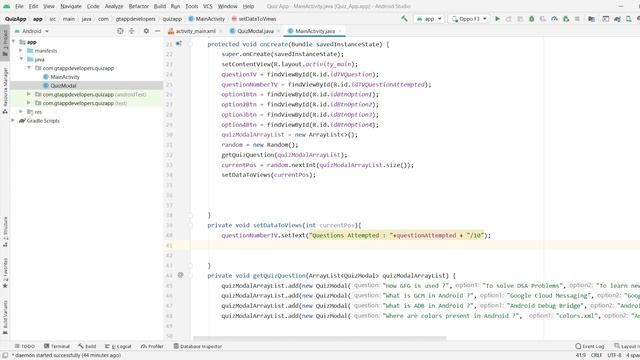Image resolution: width=640 pixels, height=360 pixels.
Task: Open Project Structure folder icon in toolbar
Action: (x=591, y=19)
